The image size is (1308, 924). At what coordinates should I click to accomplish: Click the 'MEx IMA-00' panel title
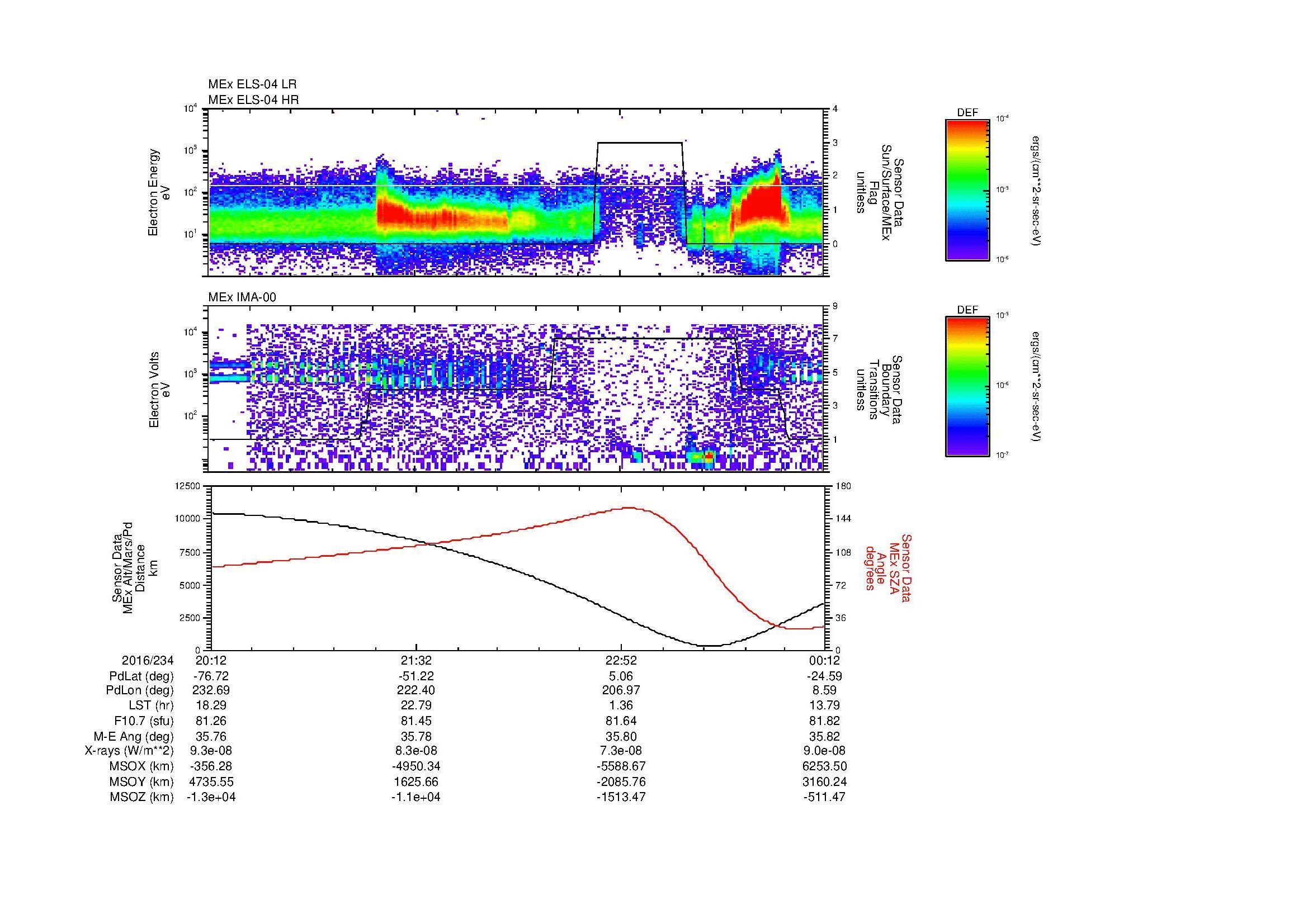[242, 297]
